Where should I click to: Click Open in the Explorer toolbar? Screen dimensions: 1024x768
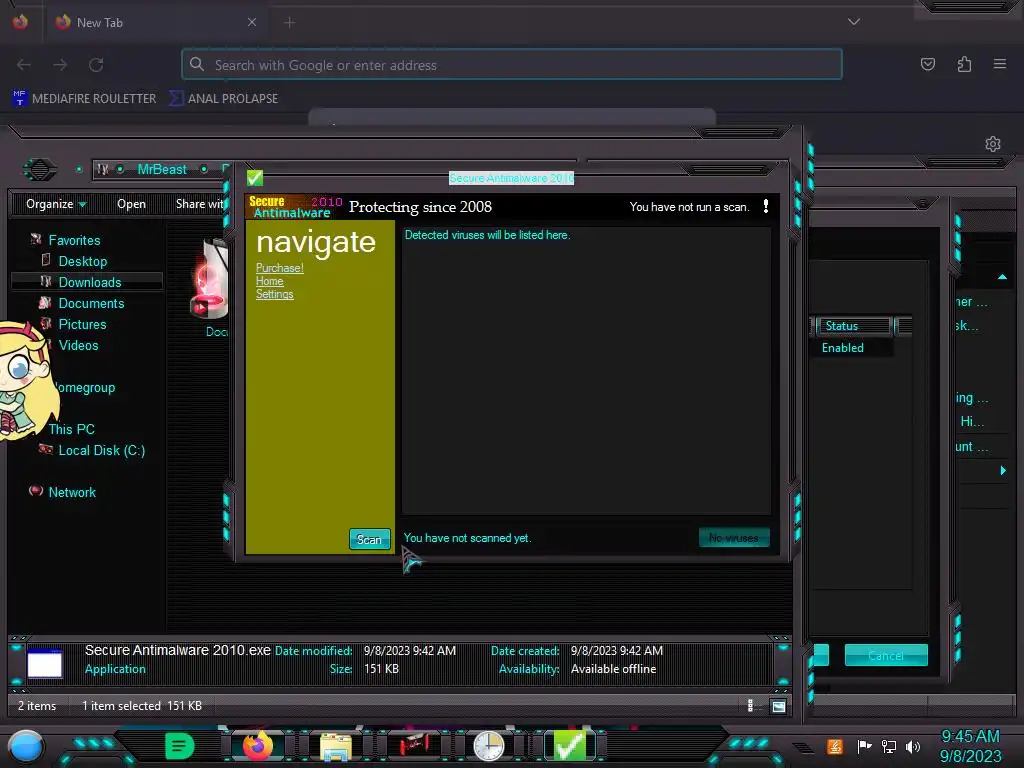pos(131,204)
